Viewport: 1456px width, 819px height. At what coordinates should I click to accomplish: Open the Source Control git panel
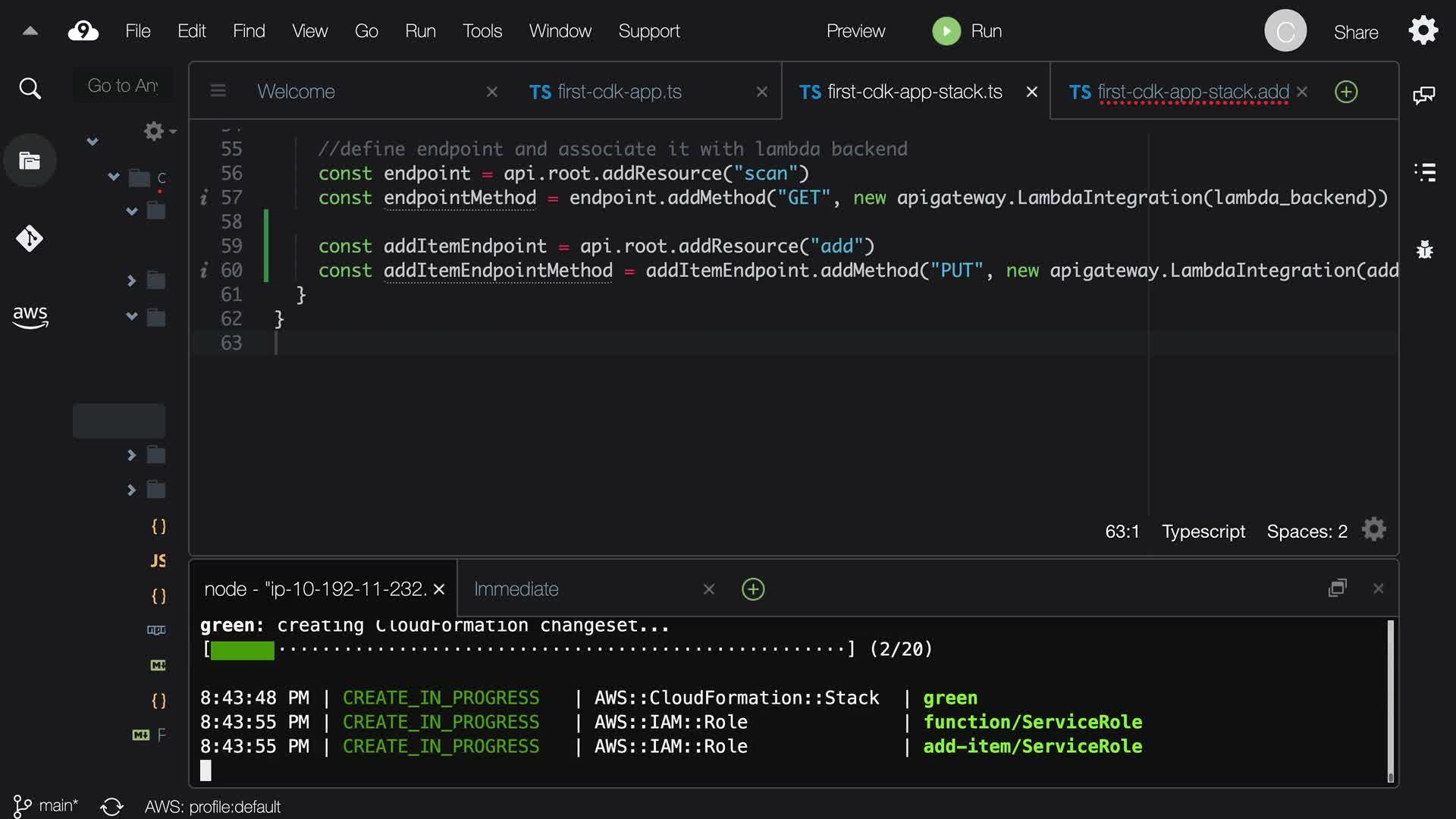click(30, 239)
